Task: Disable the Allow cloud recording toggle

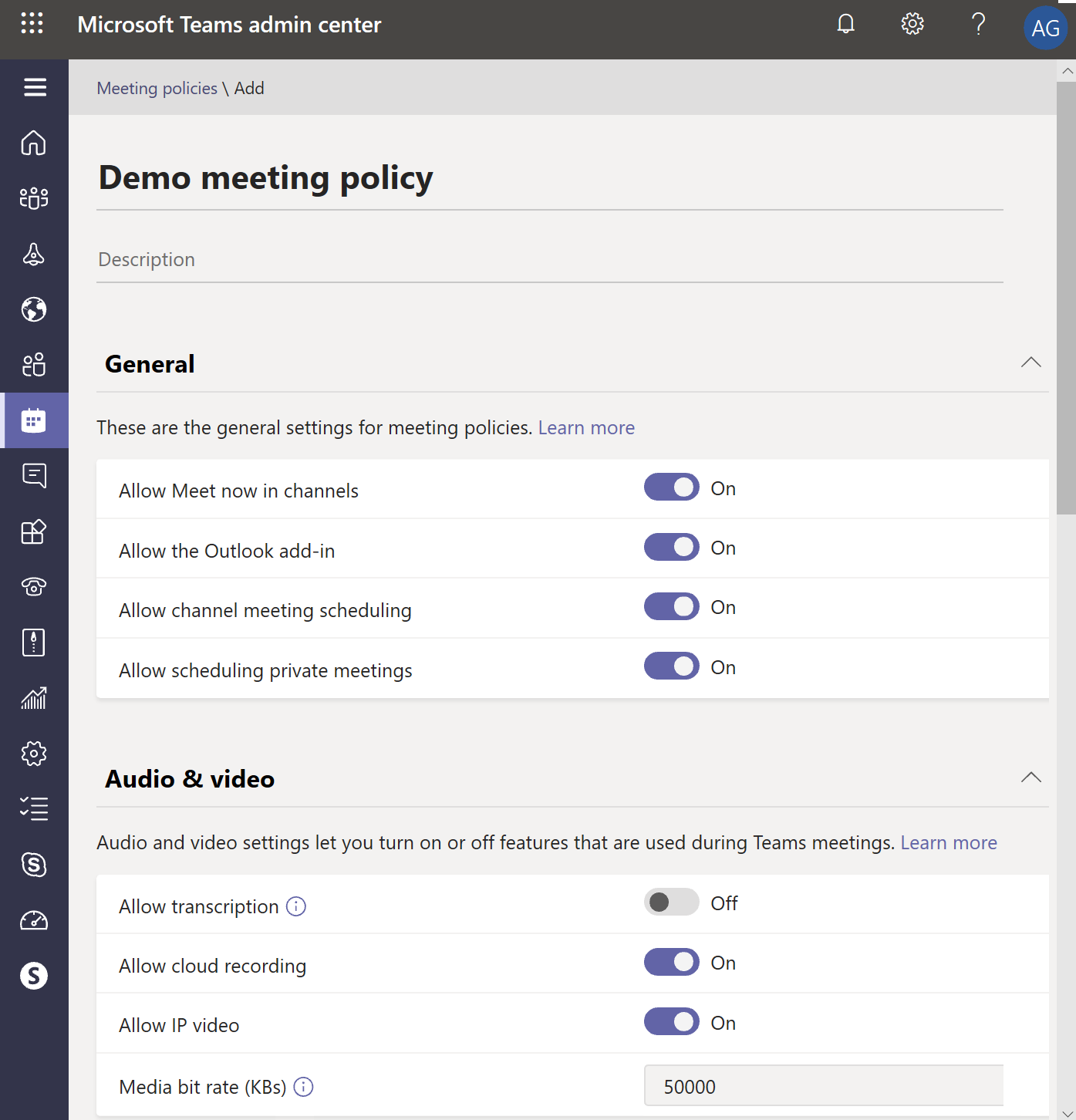Action: pyautogui.click(x=672, y=962)
